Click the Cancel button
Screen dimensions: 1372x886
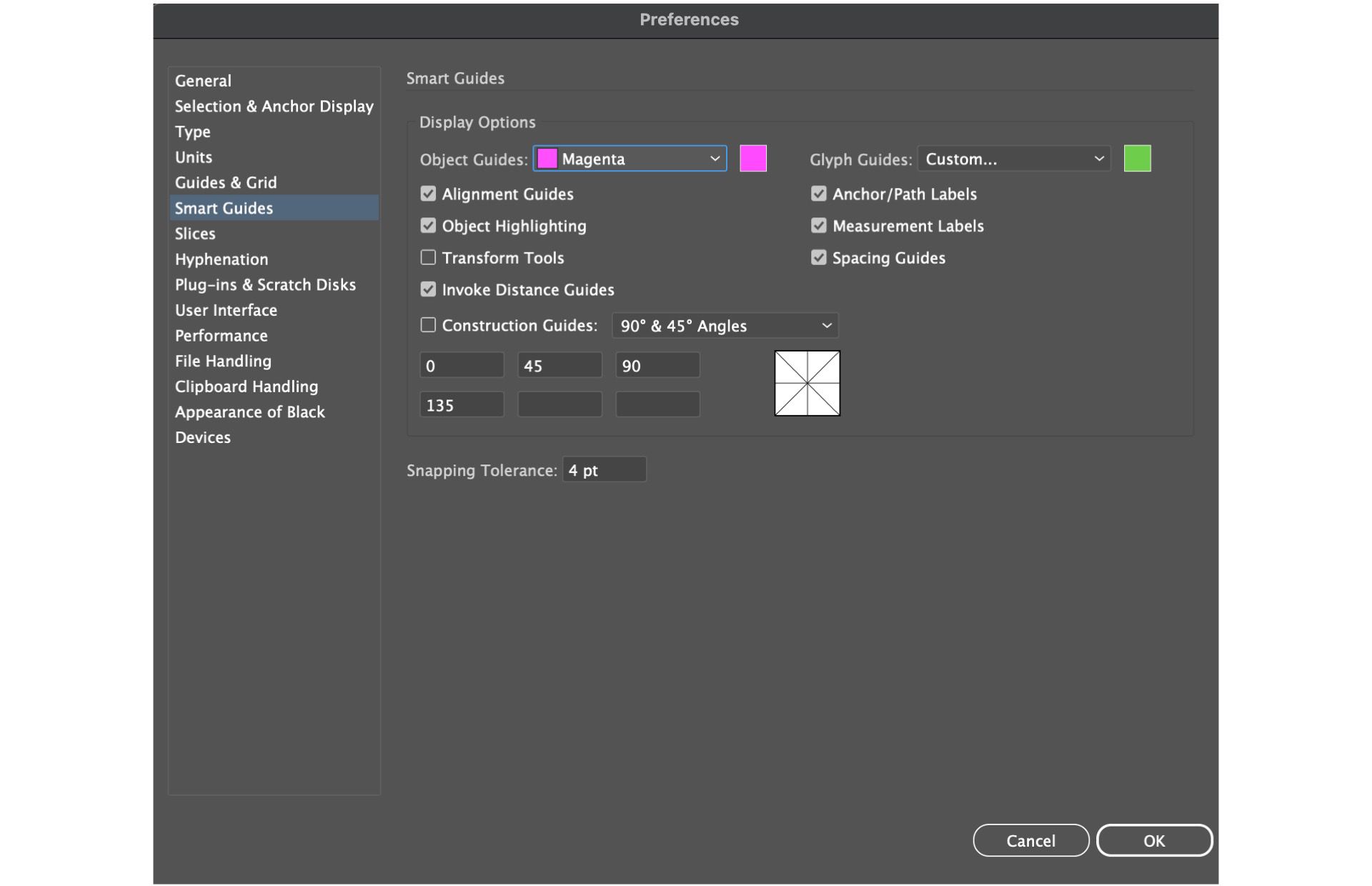pyautogui.click(x=1030, y=840)
